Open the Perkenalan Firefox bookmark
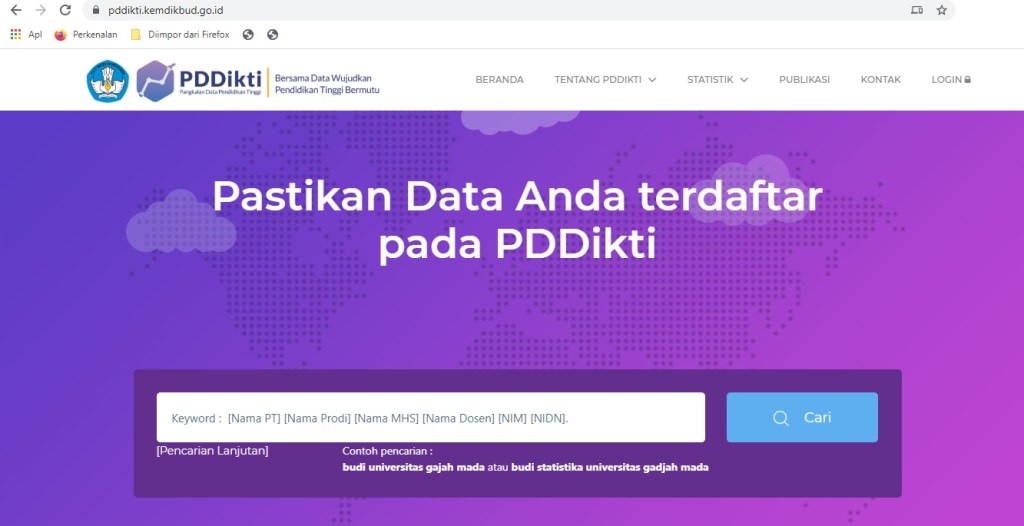The height and width of the screenshot is (526, 1024). 86,34
